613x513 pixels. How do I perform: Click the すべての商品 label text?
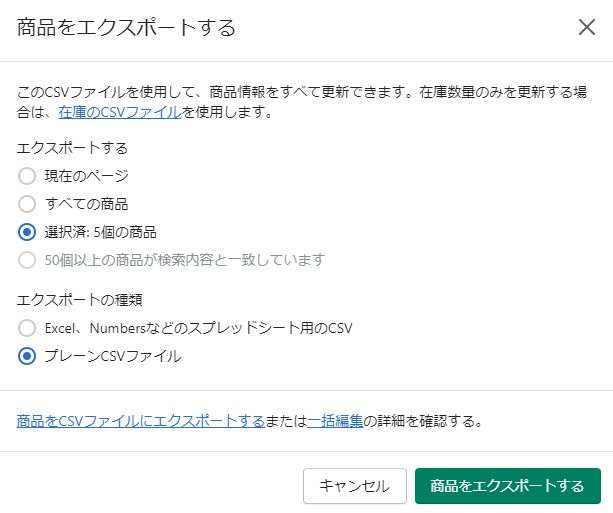(x=86, y=204)
